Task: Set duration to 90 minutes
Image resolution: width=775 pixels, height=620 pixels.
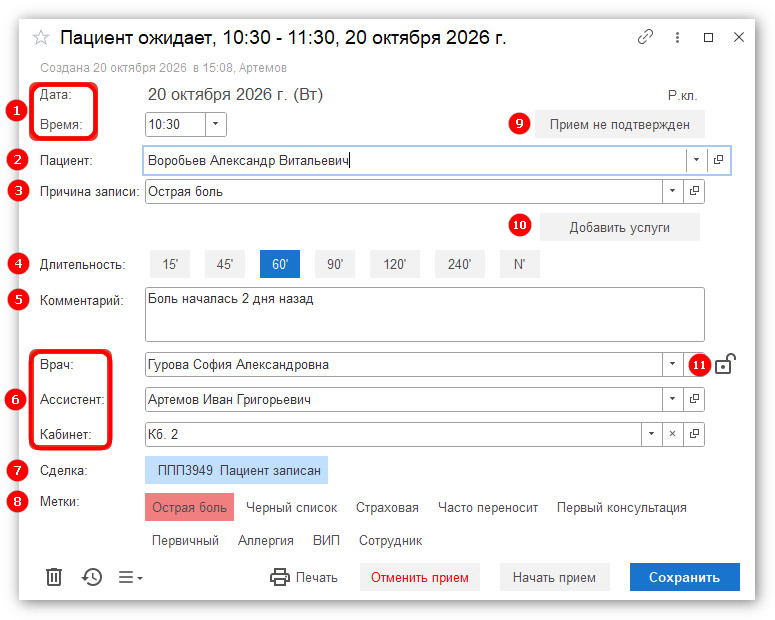Action: tap(335, 264)
